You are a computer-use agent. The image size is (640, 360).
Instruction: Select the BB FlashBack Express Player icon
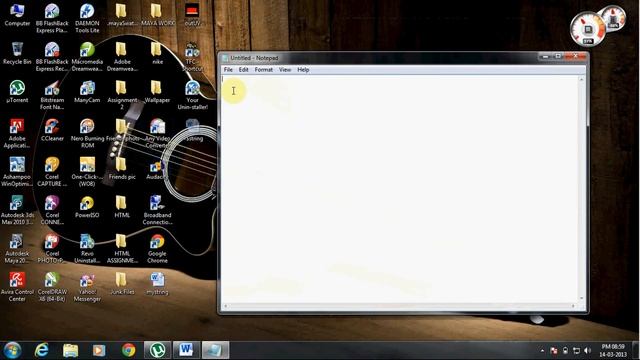pyautogui.click(x=52, y=18)
